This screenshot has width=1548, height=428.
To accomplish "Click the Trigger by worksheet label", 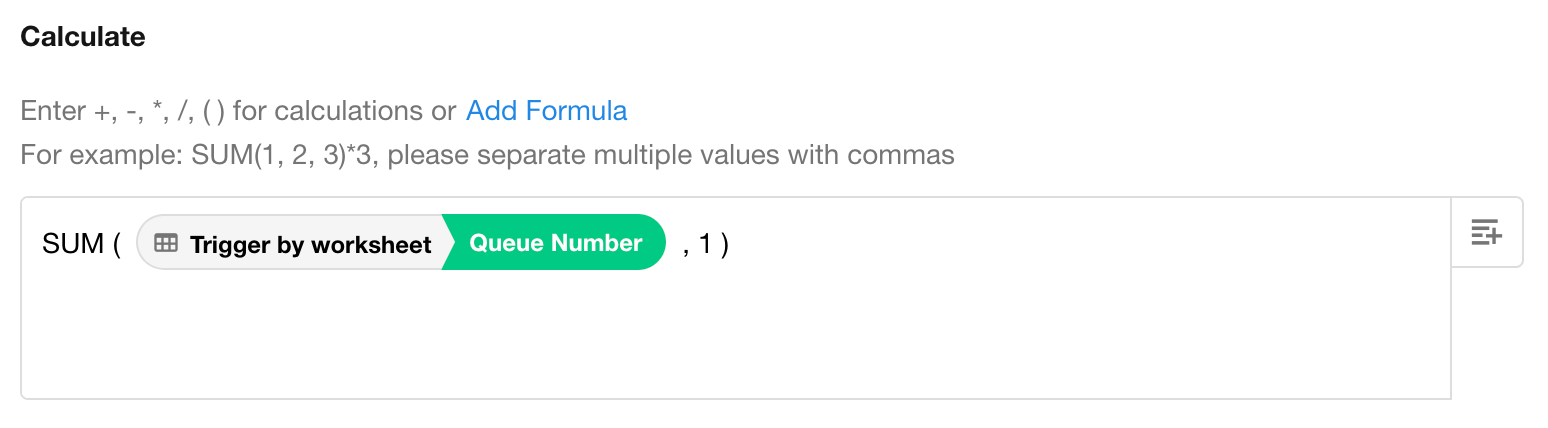I will click(x=310, y=244).
